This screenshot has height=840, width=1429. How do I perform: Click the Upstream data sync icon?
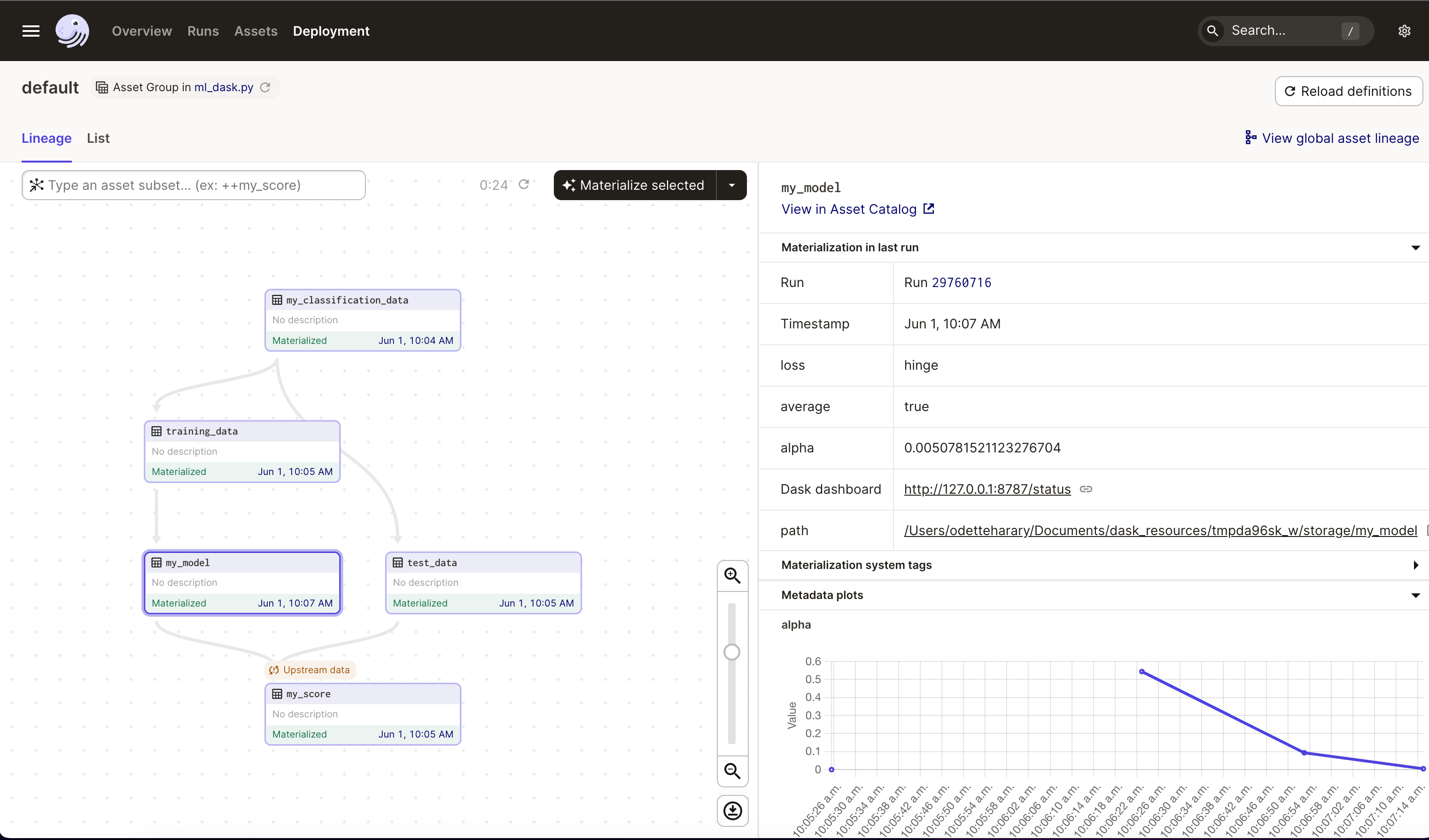274,670
